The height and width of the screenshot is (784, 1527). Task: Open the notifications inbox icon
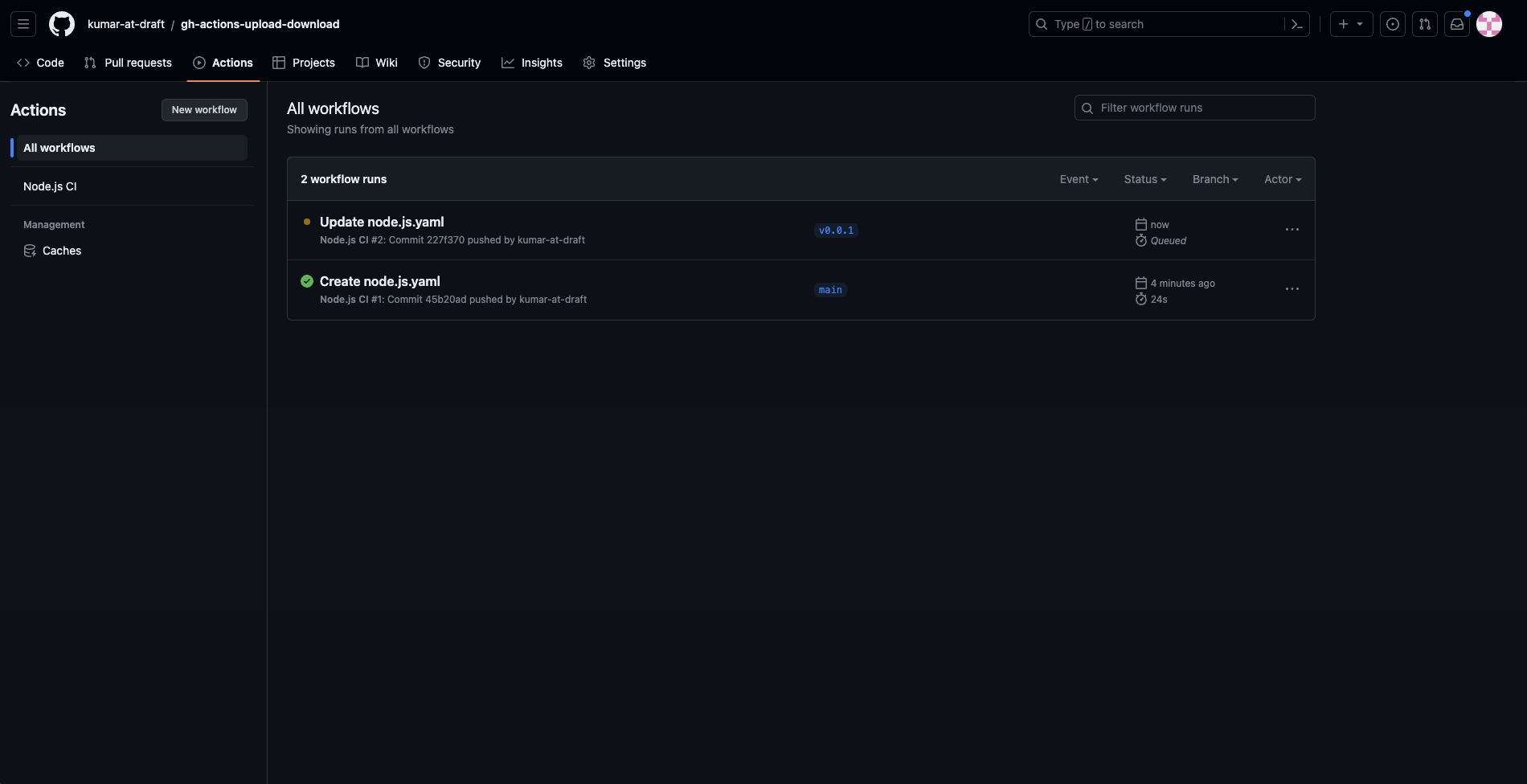click(1457, 24)
